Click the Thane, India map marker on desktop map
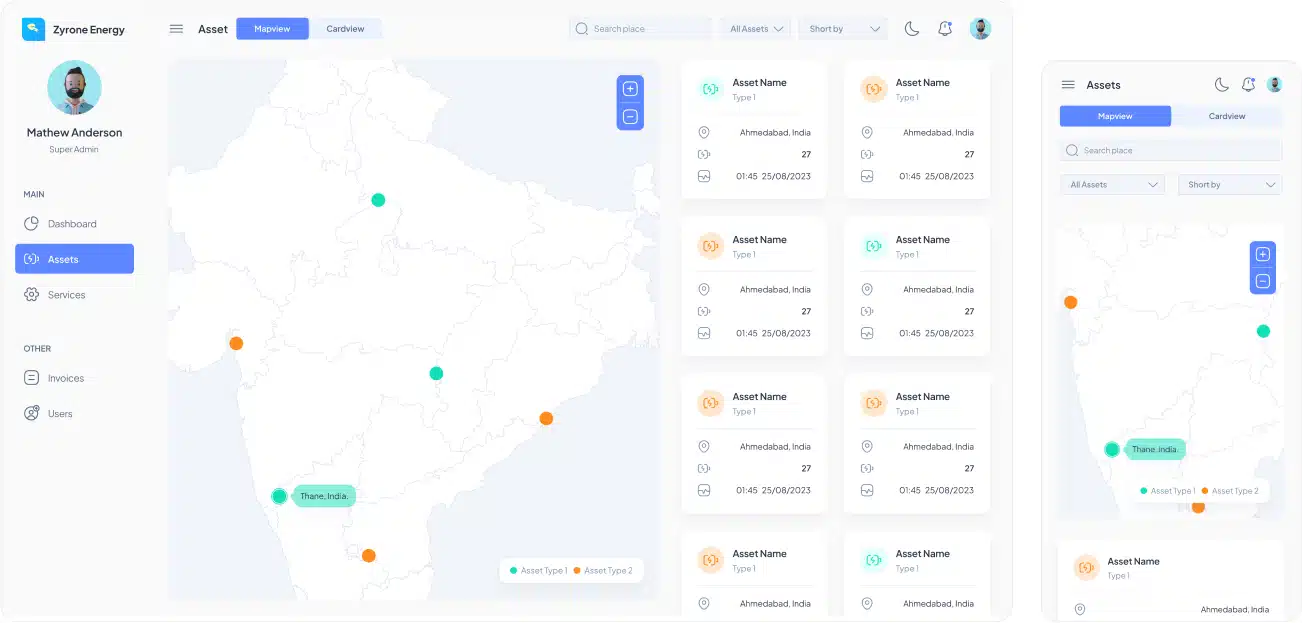 (279, 496)
